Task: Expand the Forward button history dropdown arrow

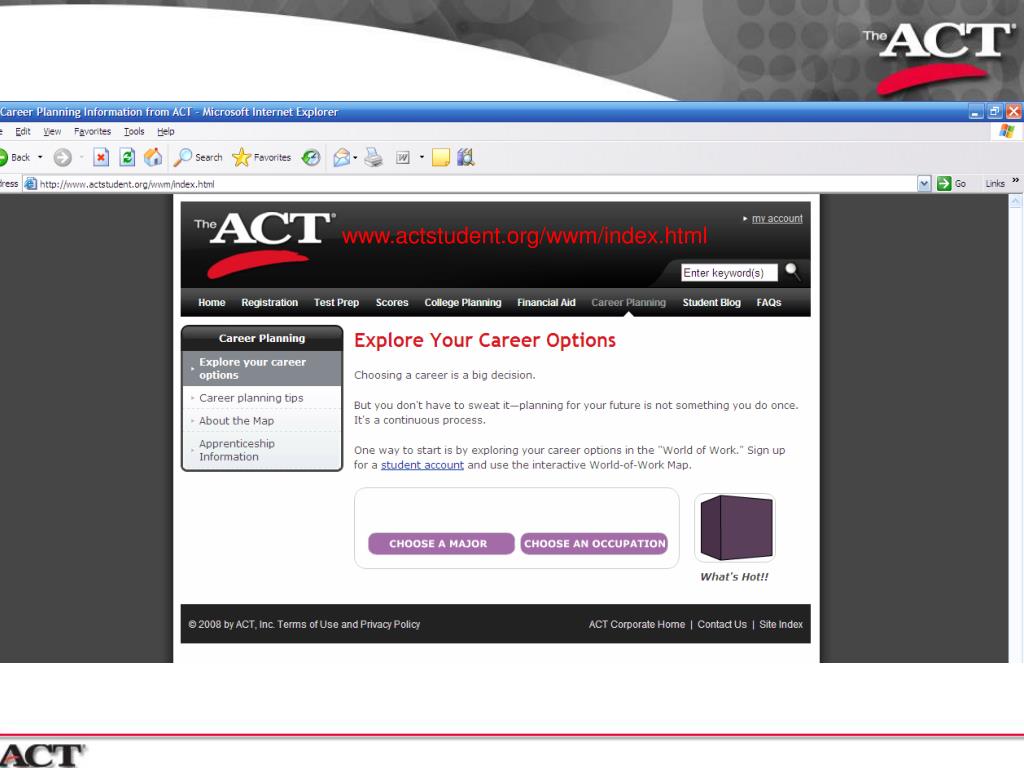Action: click(x=81, y=157)
